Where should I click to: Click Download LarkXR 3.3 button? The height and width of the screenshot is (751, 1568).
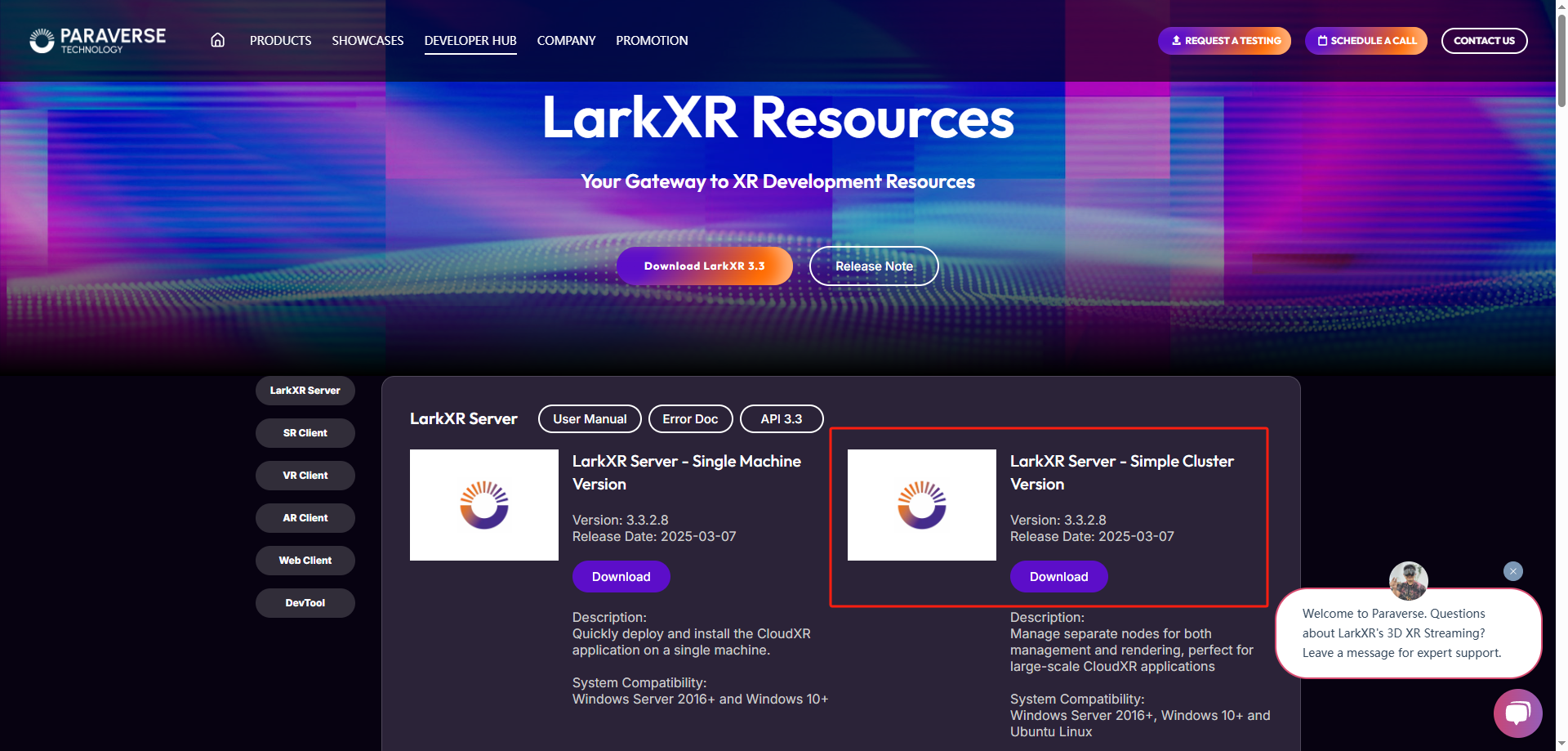click(x=704, y=266)
